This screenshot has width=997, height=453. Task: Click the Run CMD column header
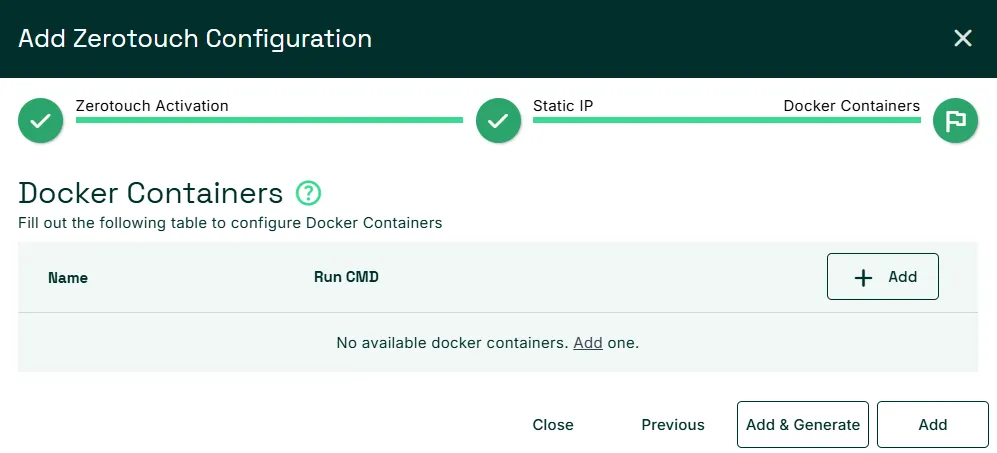(x=347, y=277)
